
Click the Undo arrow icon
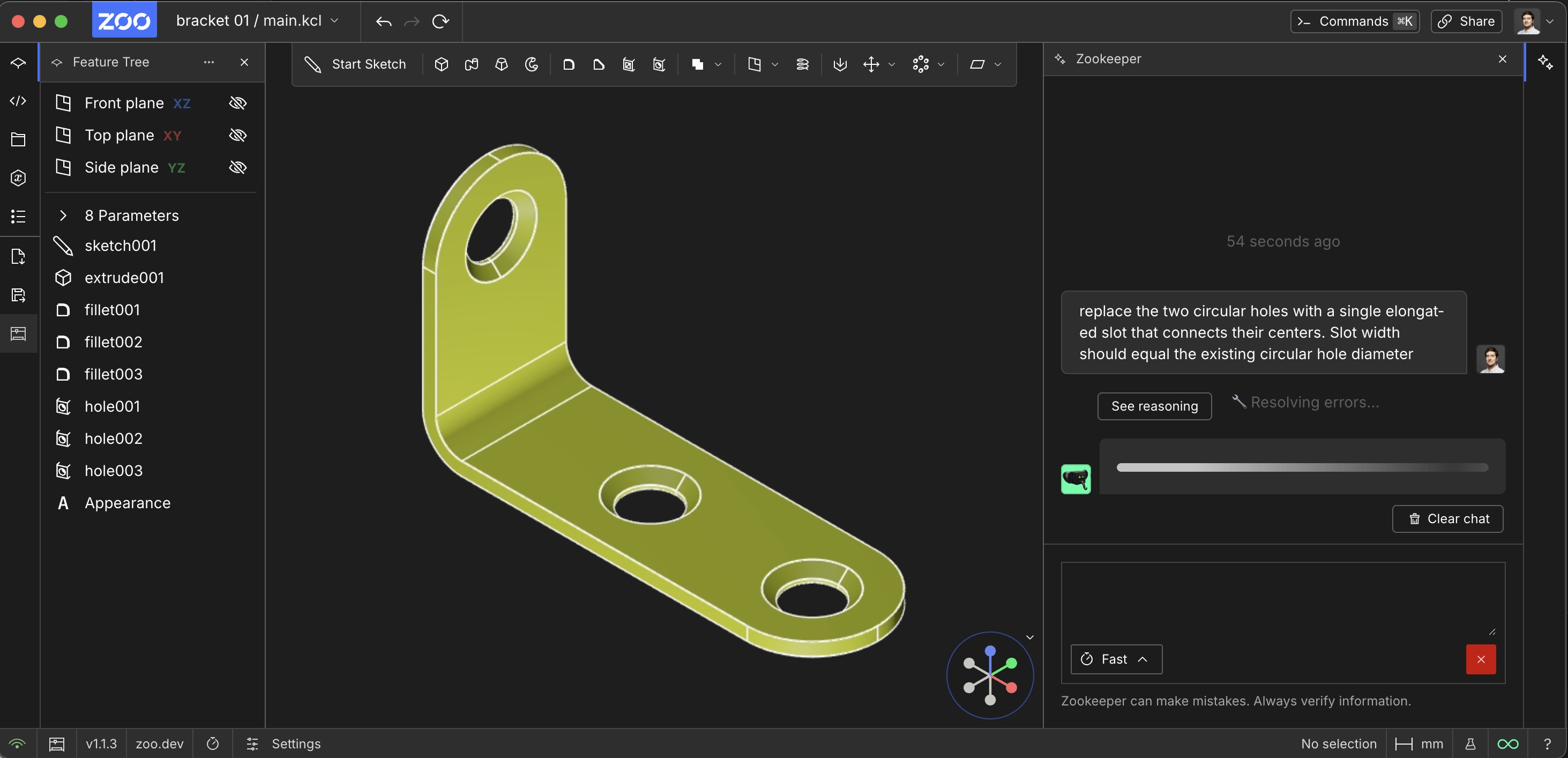[384, 21]
